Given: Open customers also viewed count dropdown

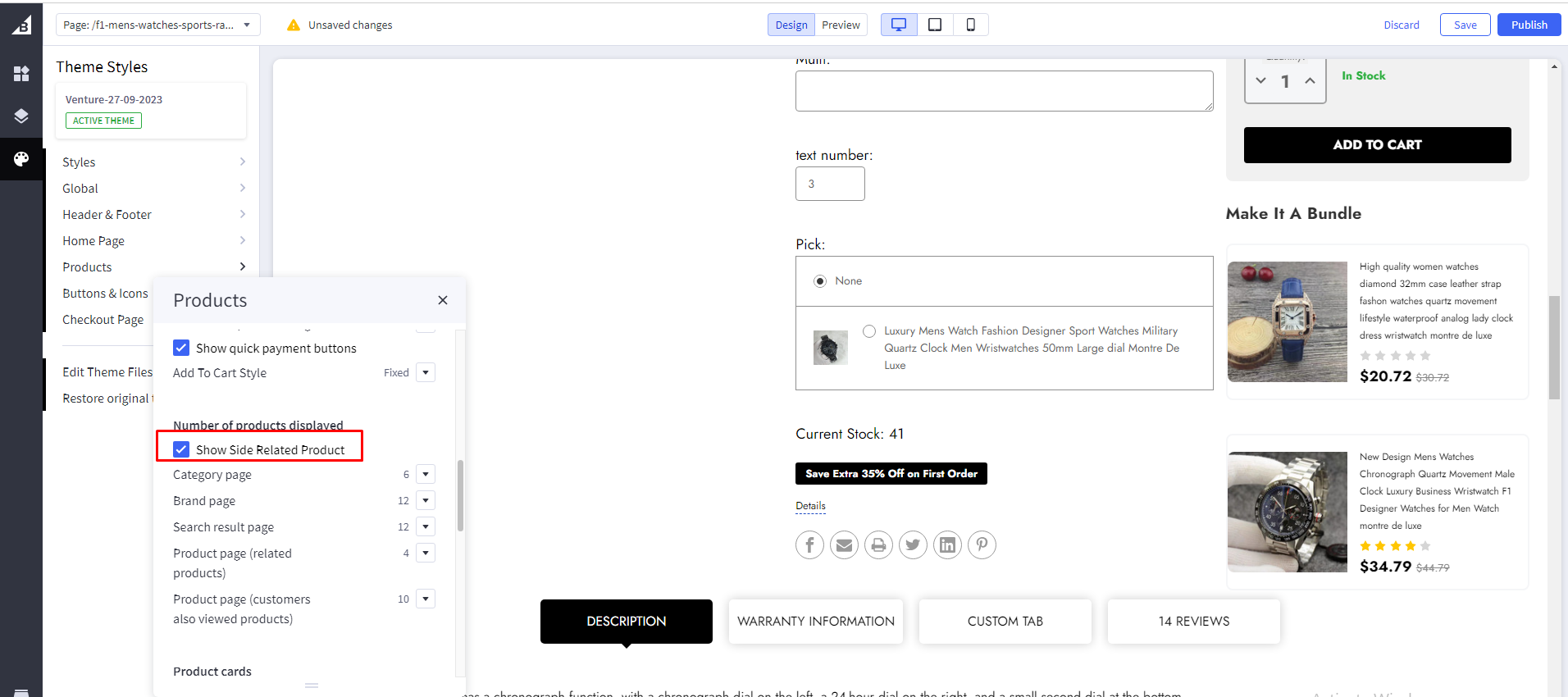Looking at the screenshot, I should point(426,599).
